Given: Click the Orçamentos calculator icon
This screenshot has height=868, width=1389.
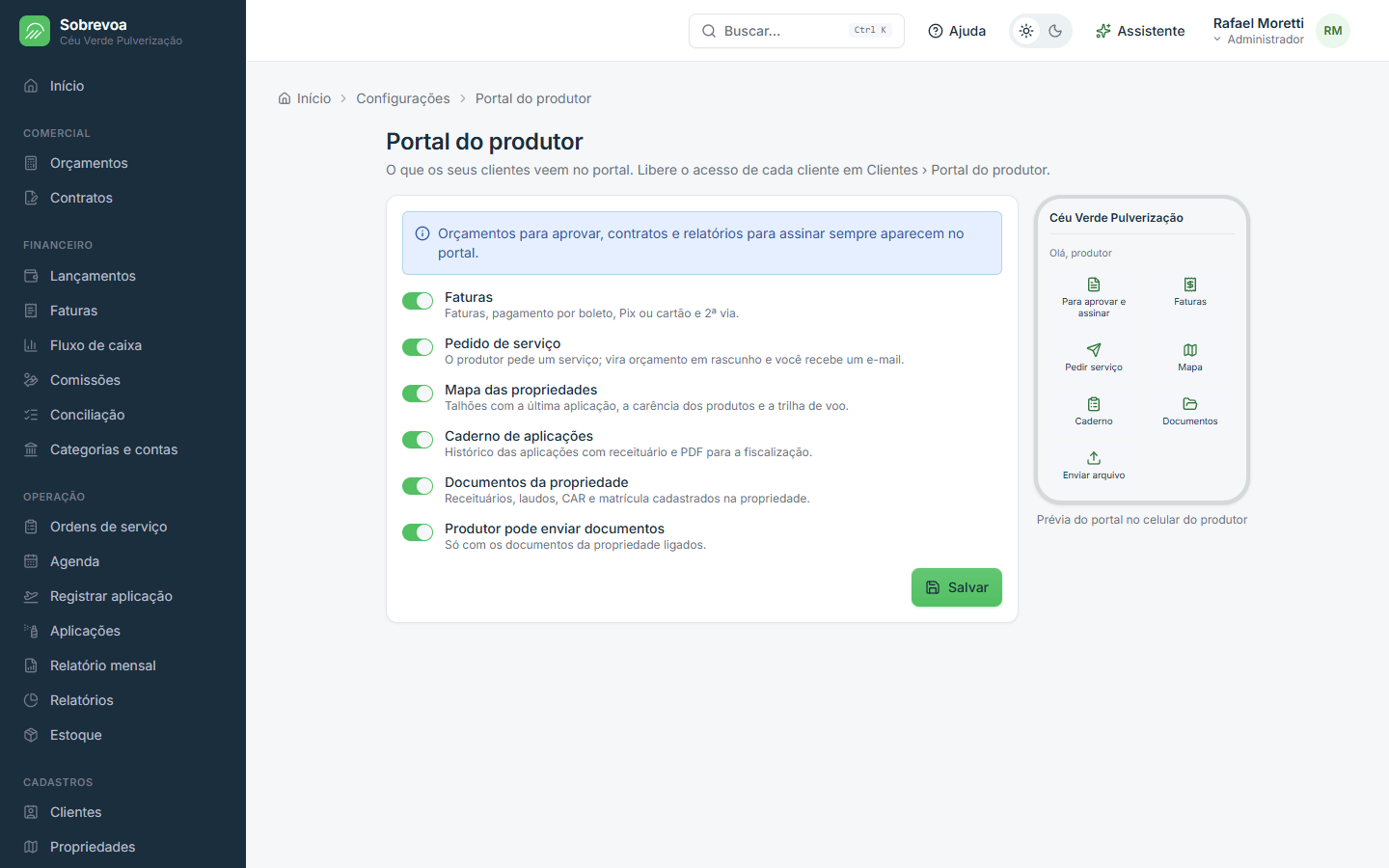Looking at the screenshot, I should pyautogui.click(x=31, y=163).
